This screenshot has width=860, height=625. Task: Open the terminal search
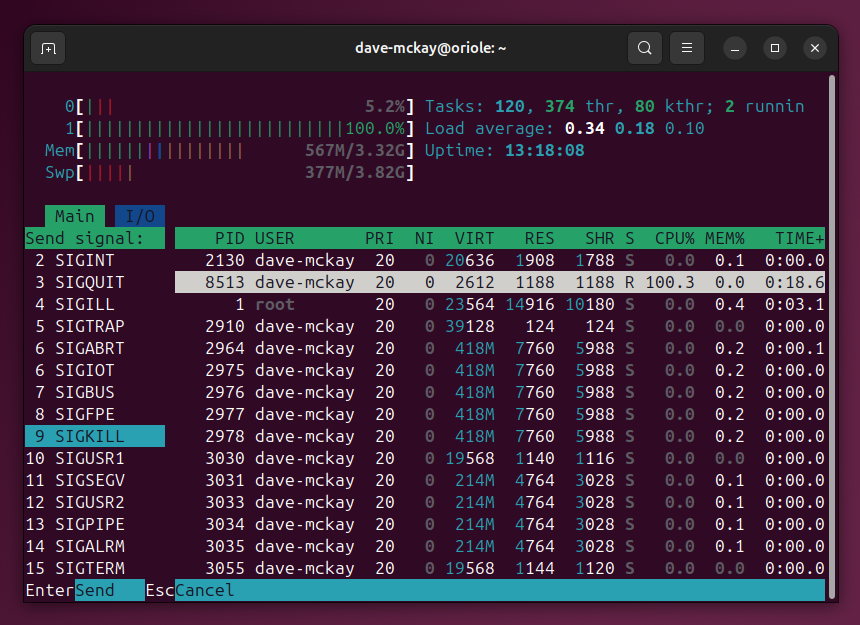click(644, 48)
